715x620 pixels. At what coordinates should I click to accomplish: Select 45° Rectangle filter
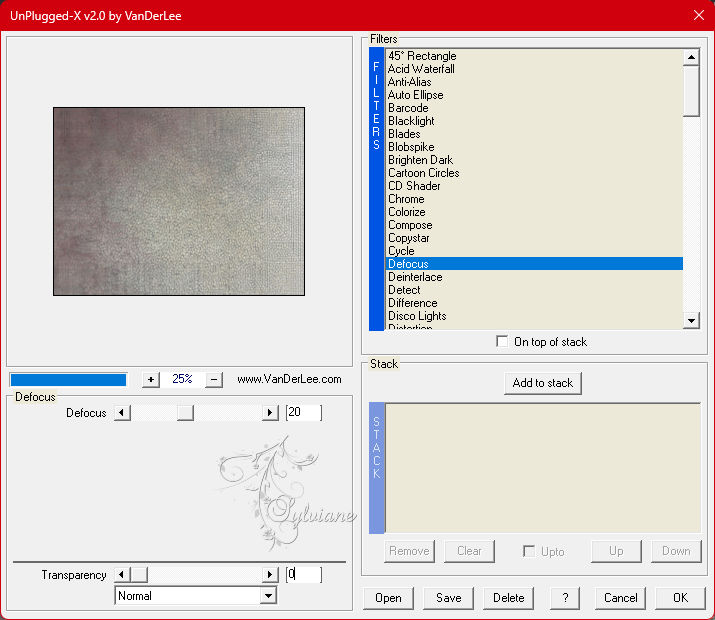tap(534, 56)
